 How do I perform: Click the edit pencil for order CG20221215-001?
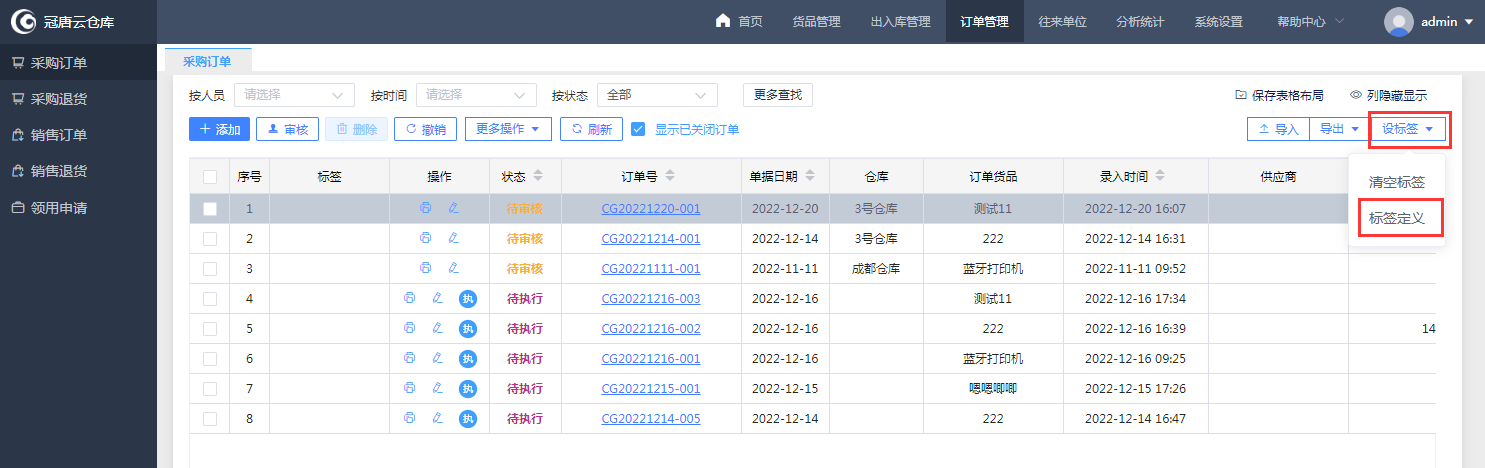(x=437, y=388)
